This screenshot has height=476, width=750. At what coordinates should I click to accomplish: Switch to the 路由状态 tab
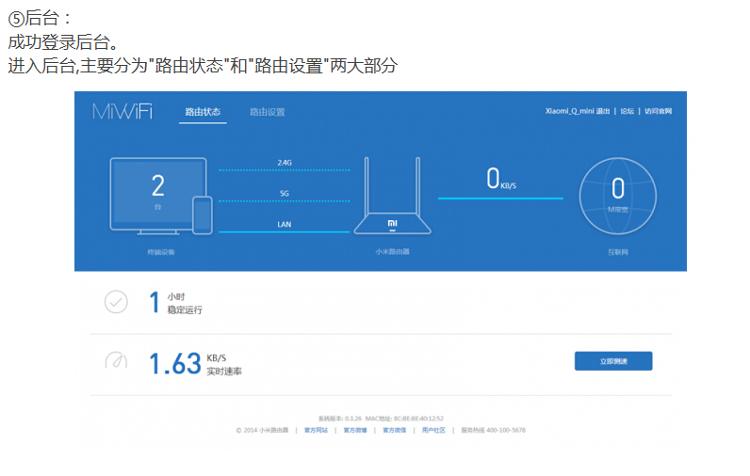pos(203,112)
